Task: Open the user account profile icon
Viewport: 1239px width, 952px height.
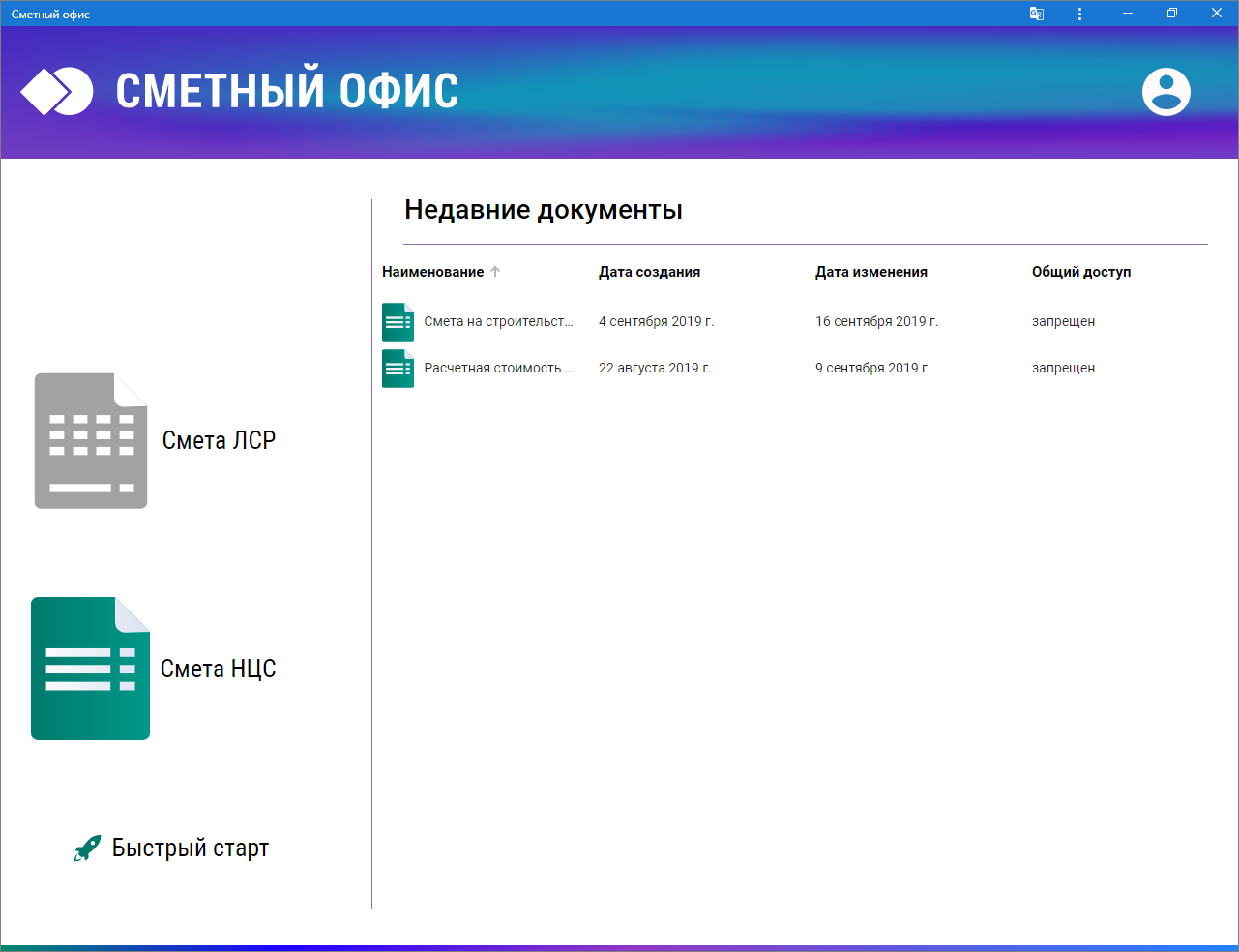Action: point(1166,92)
